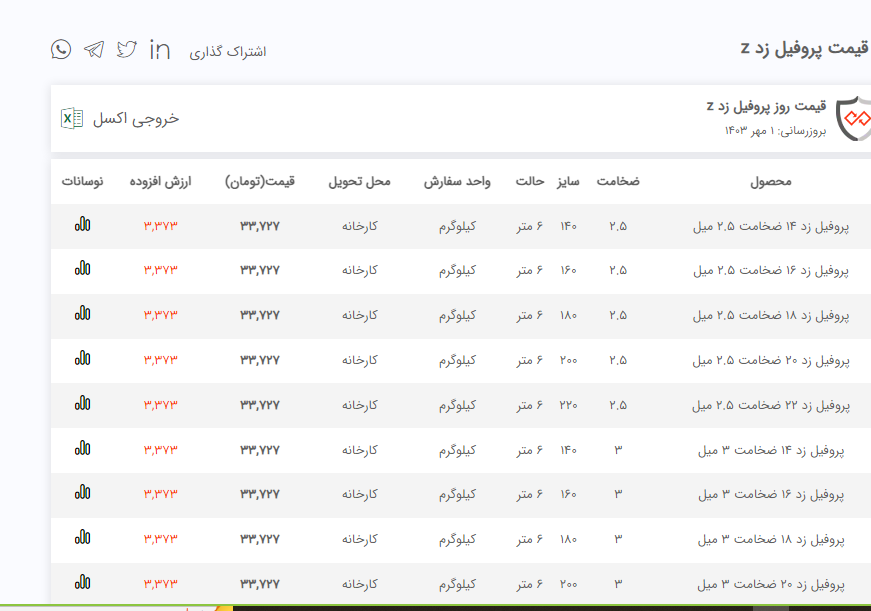The height and width of the screenshot is (611, 871).
Task: Click the red shield logo icon
Action: 853,119
